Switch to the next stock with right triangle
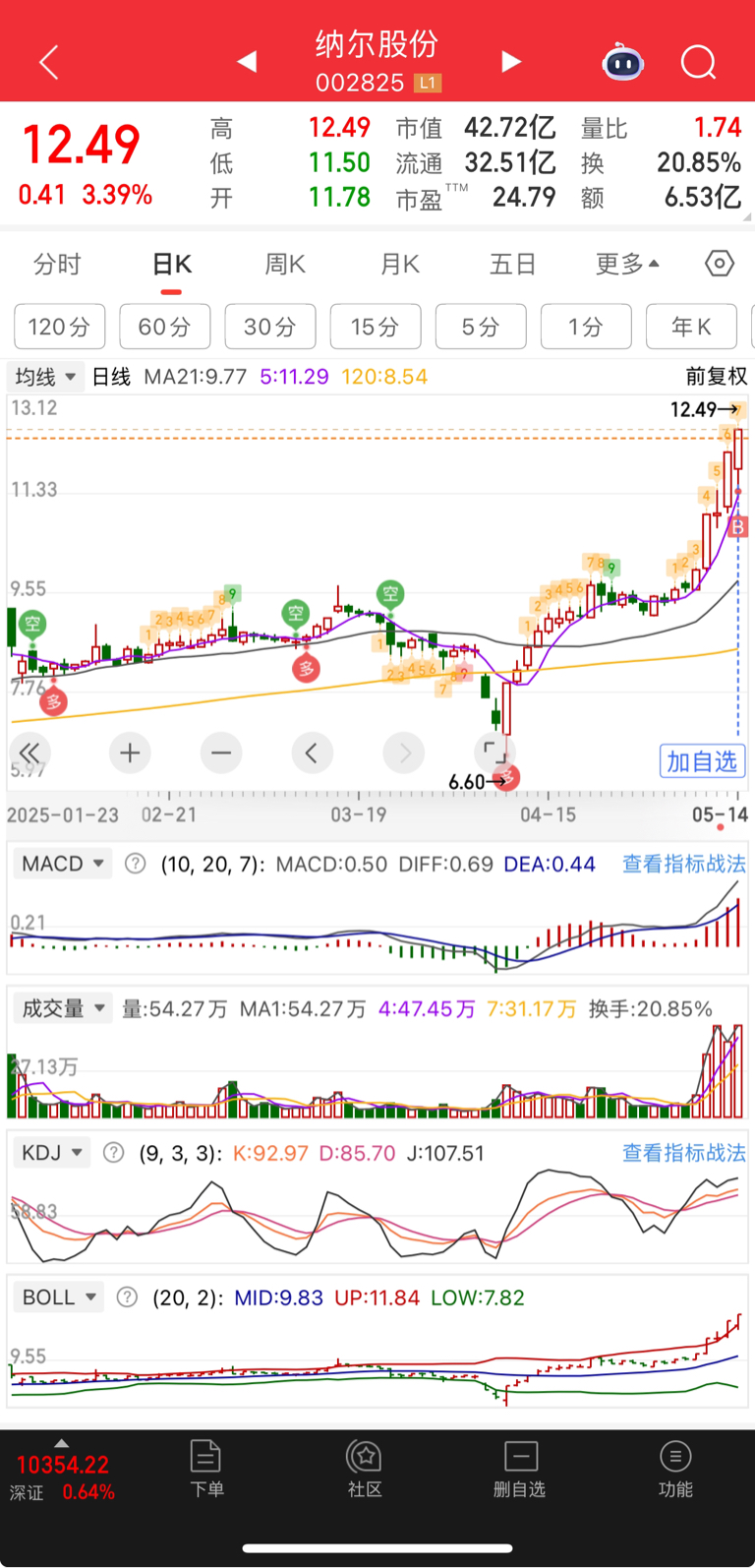 [x=510, y=62]
